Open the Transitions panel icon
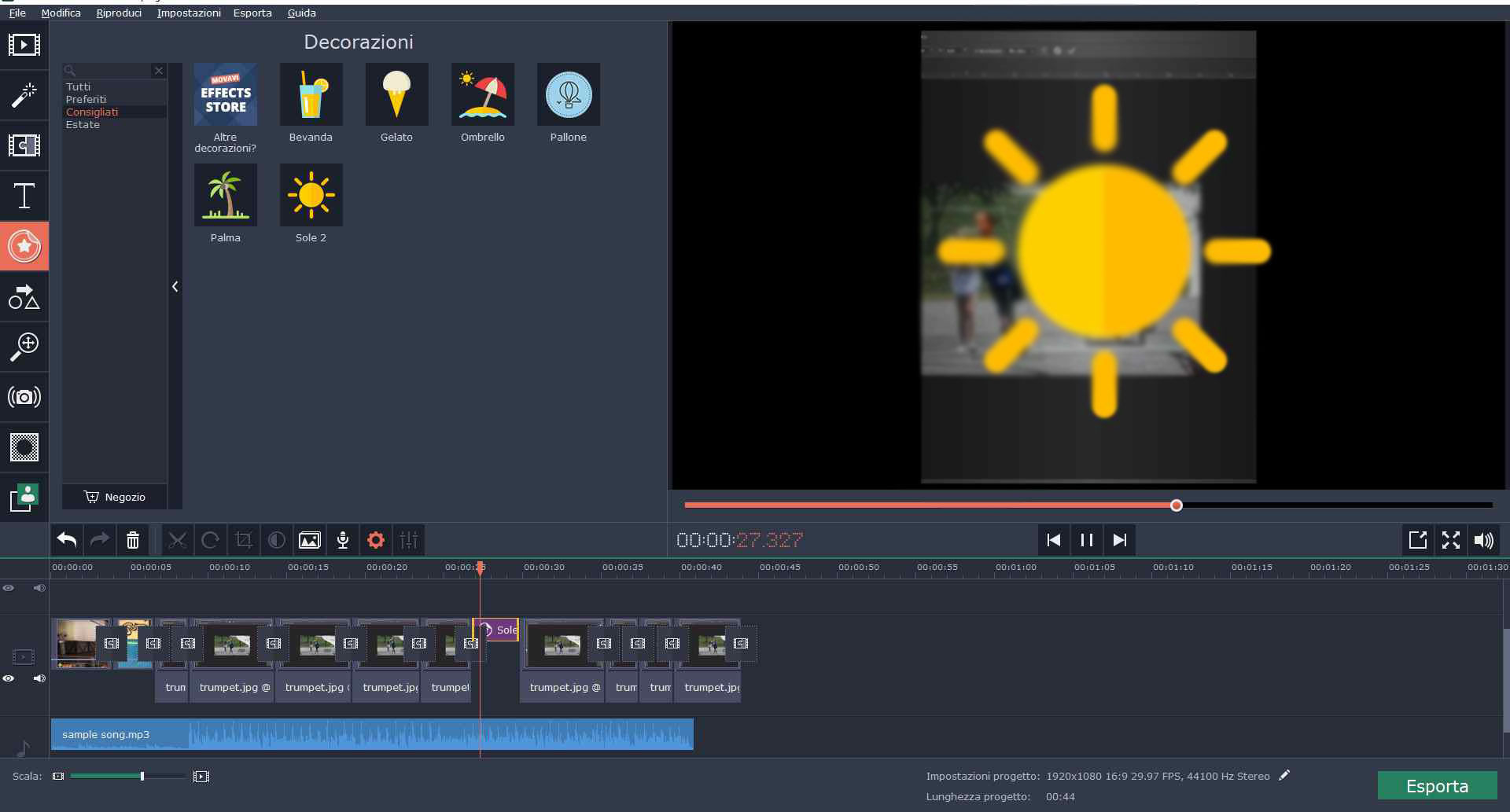 [24, 145]
